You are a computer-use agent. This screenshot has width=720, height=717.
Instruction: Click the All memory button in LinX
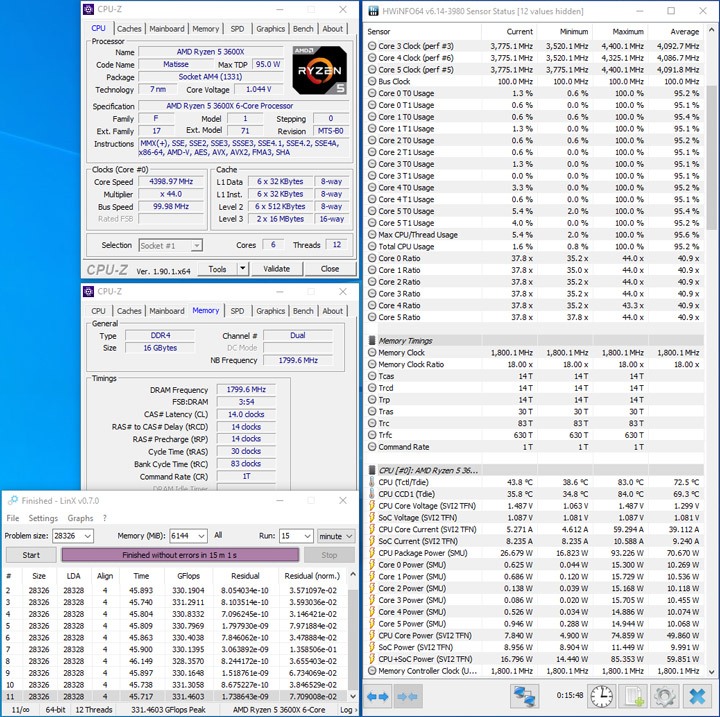(218, 535)
